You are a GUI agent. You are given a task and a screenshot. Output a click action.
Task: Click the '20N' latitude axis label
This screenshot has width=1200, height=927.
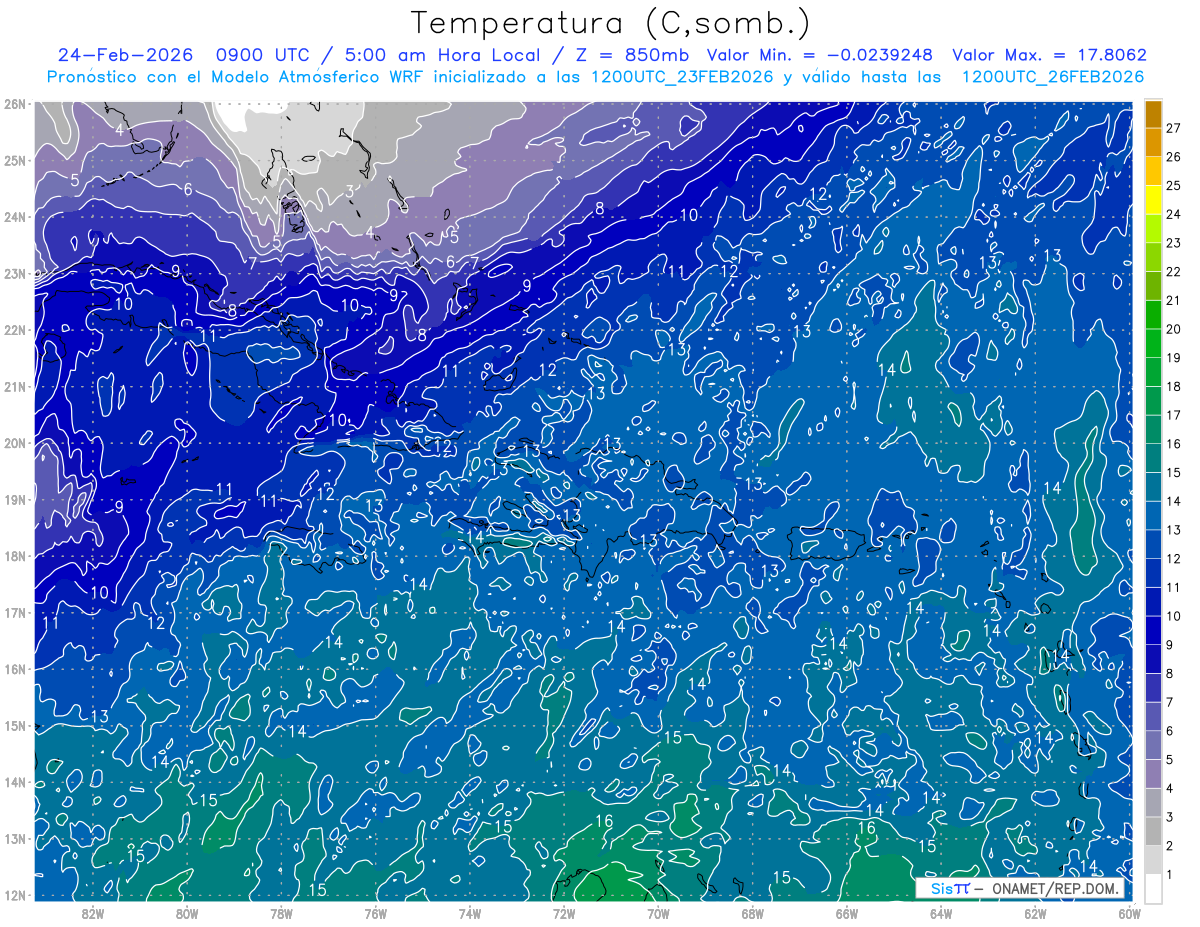pos(16,443)
